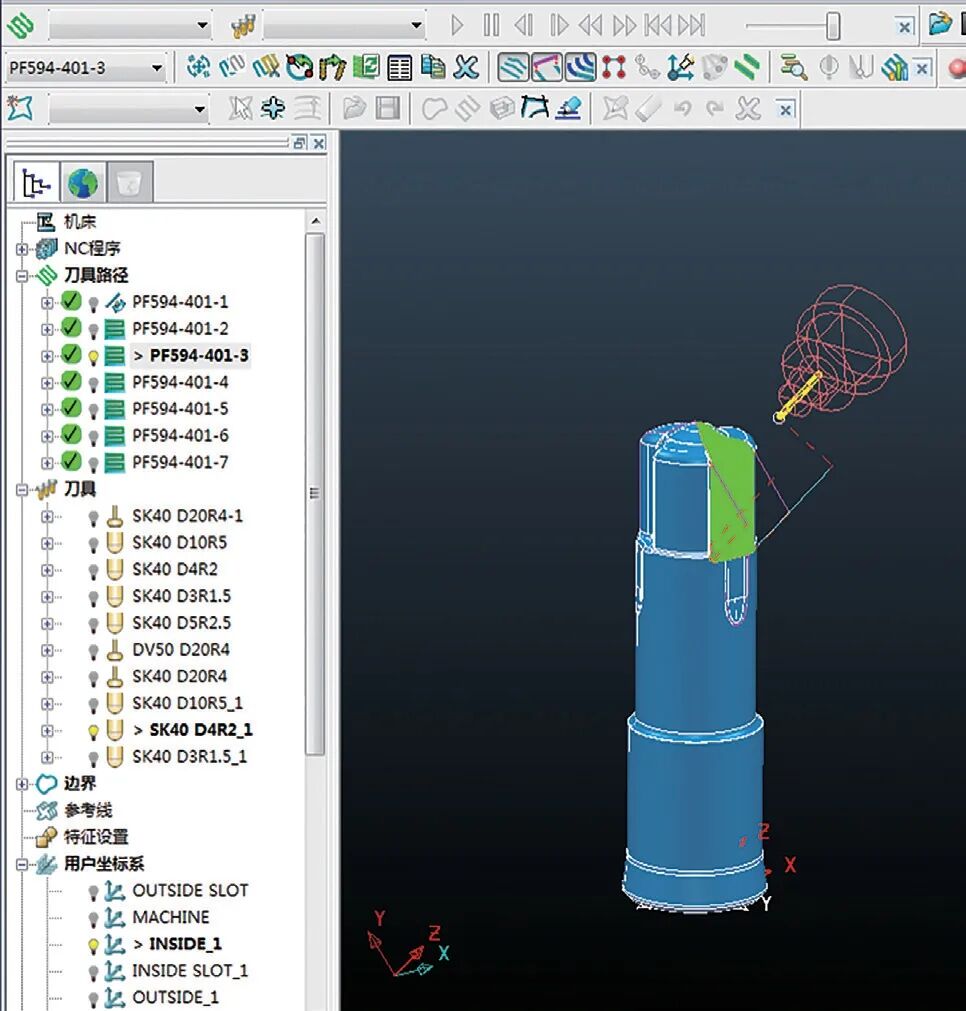Step forward one simulation move
966x1011 pixels.
[558, 26]
